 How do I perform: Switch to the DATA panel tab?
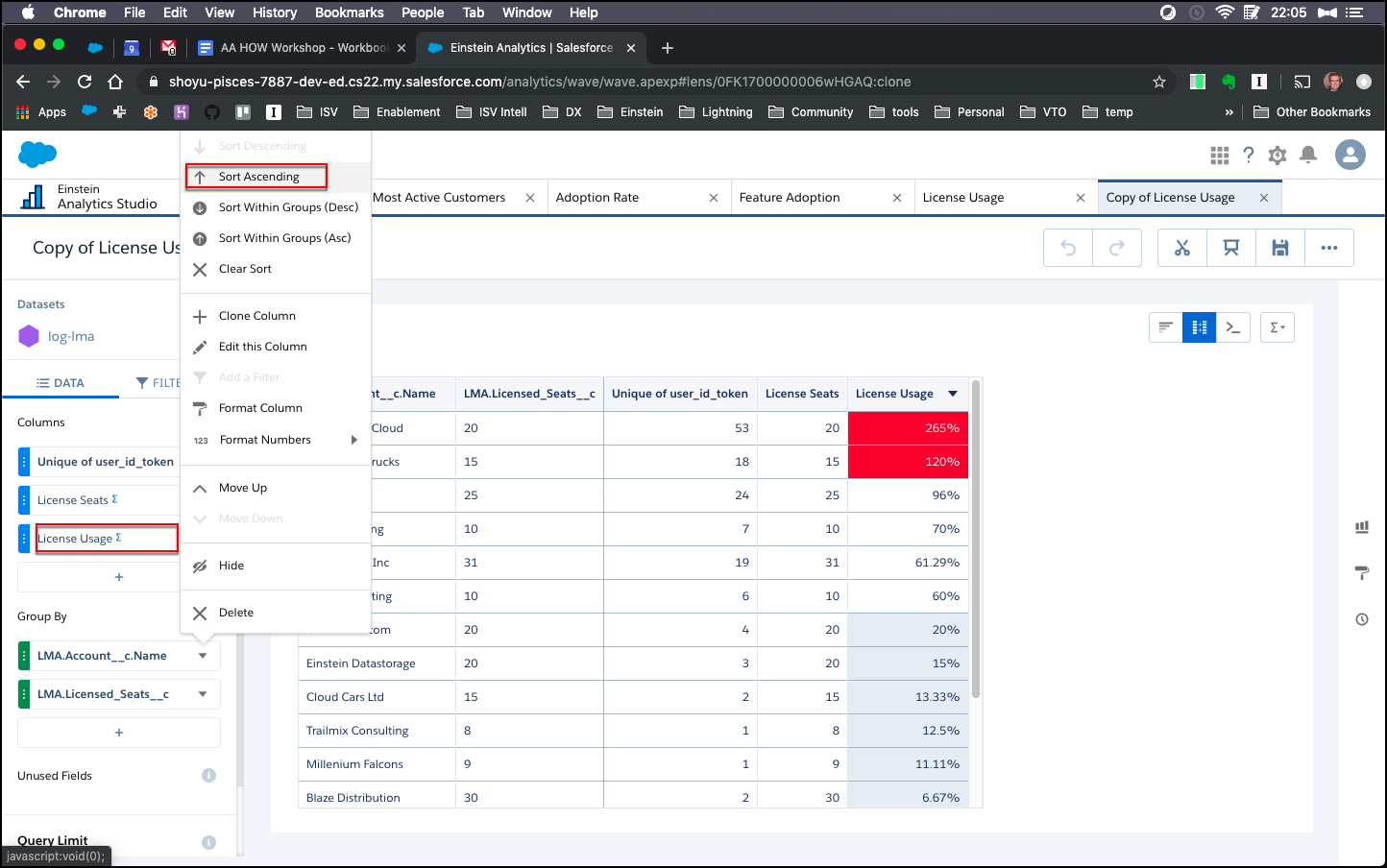[61, 383]
